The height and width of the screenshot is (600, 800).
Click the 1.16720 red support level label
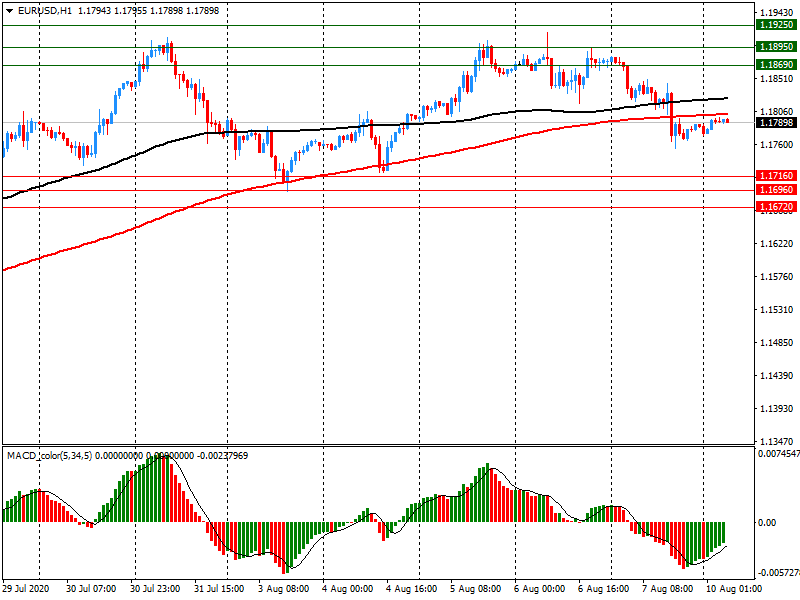pos(776,207)
